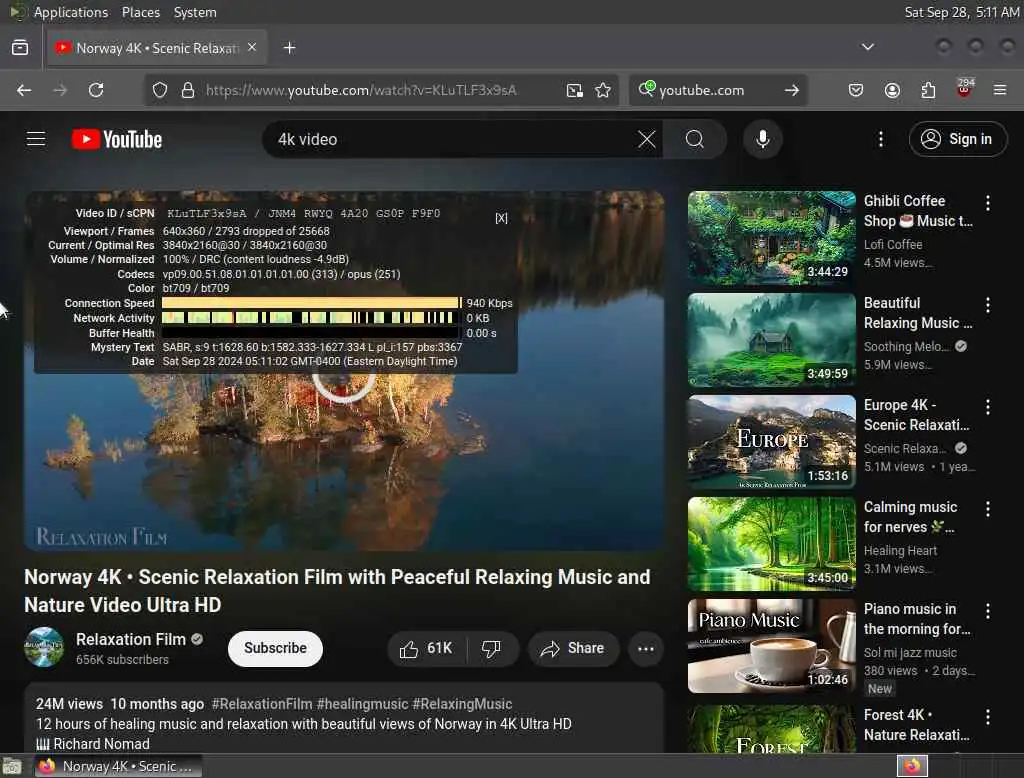
Task: Open options for Ghibli Coffee Shop video
Action: pyautogui.click(x=987, y=203)
